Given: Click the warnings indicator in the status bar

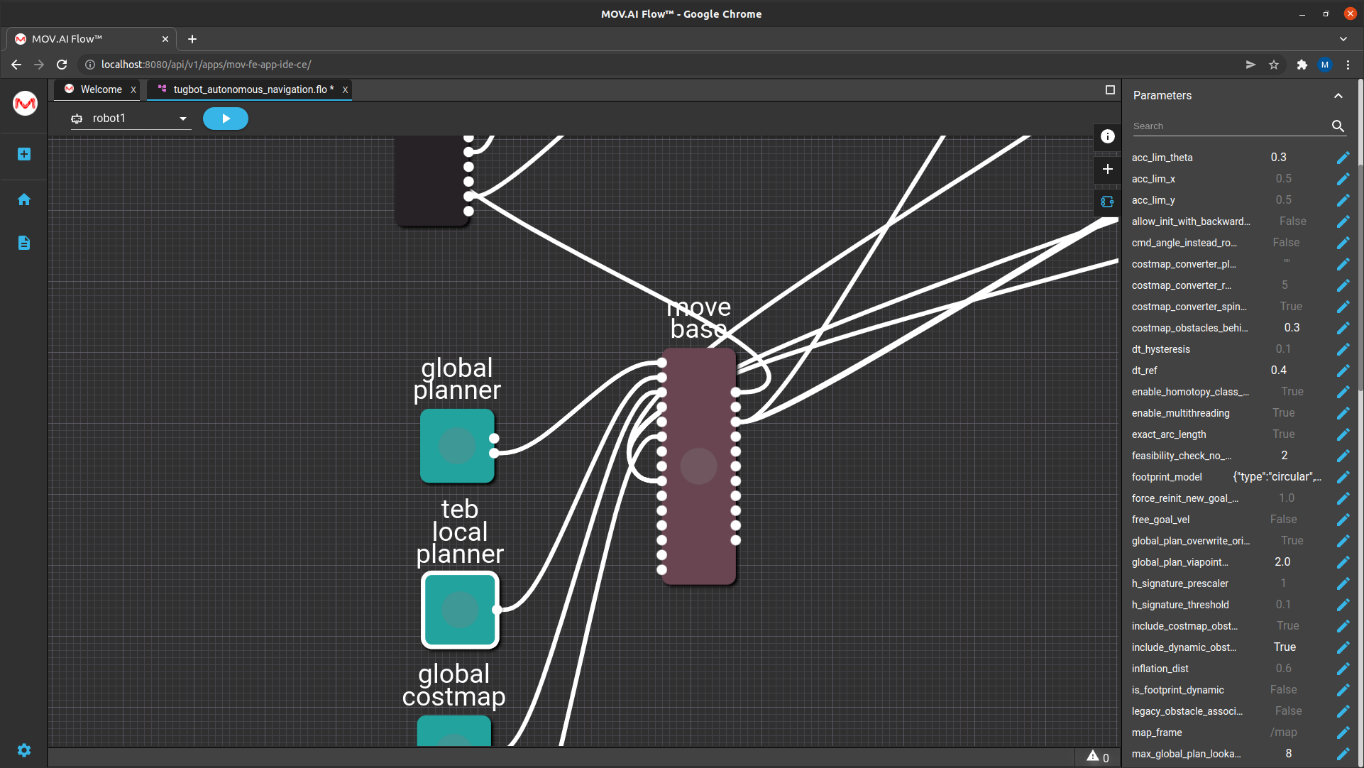Looking at the screenshot, I should click(1098, 757).
